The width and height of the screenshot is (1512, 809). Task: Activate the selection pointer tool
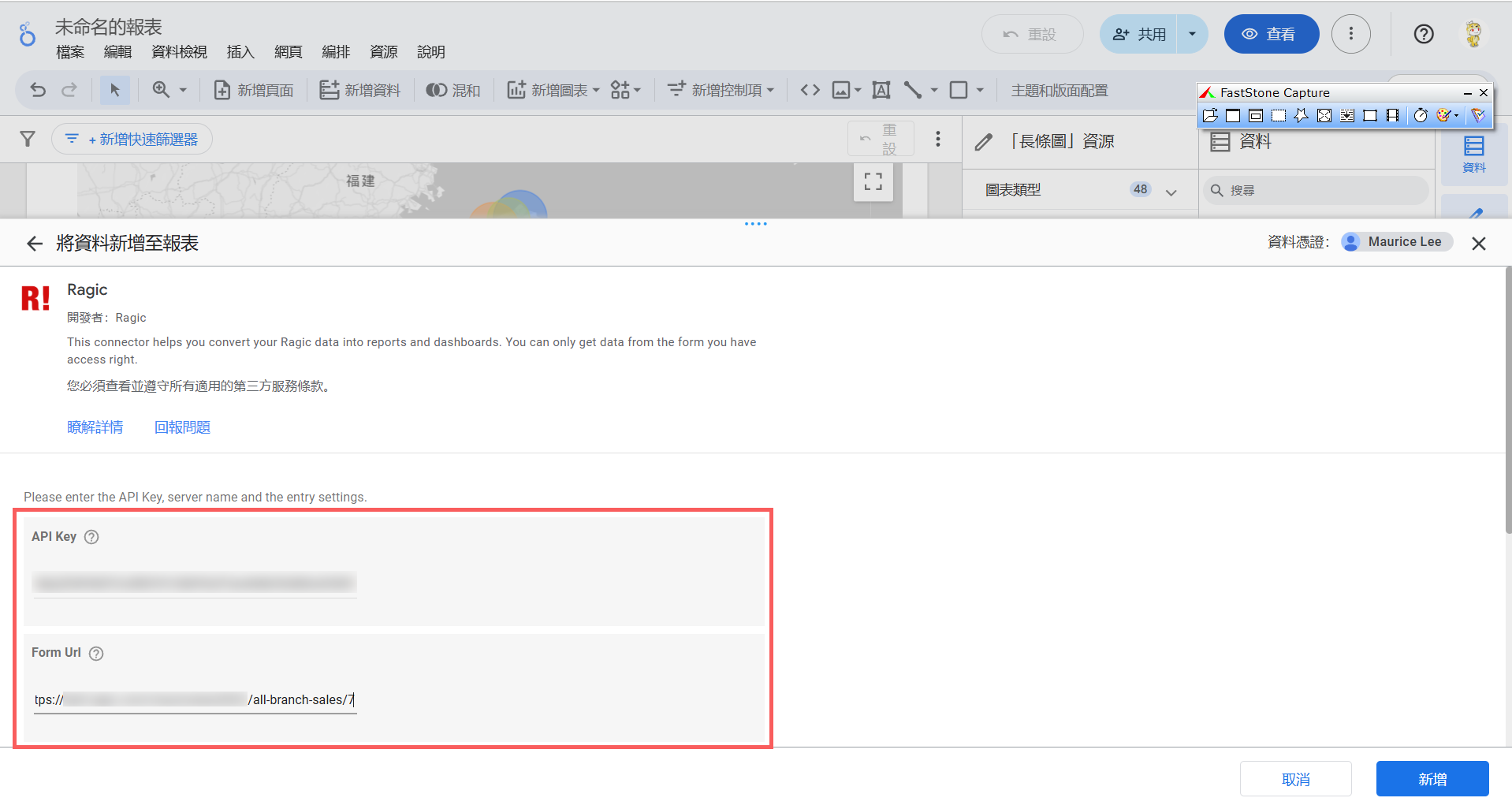[115, 90]
